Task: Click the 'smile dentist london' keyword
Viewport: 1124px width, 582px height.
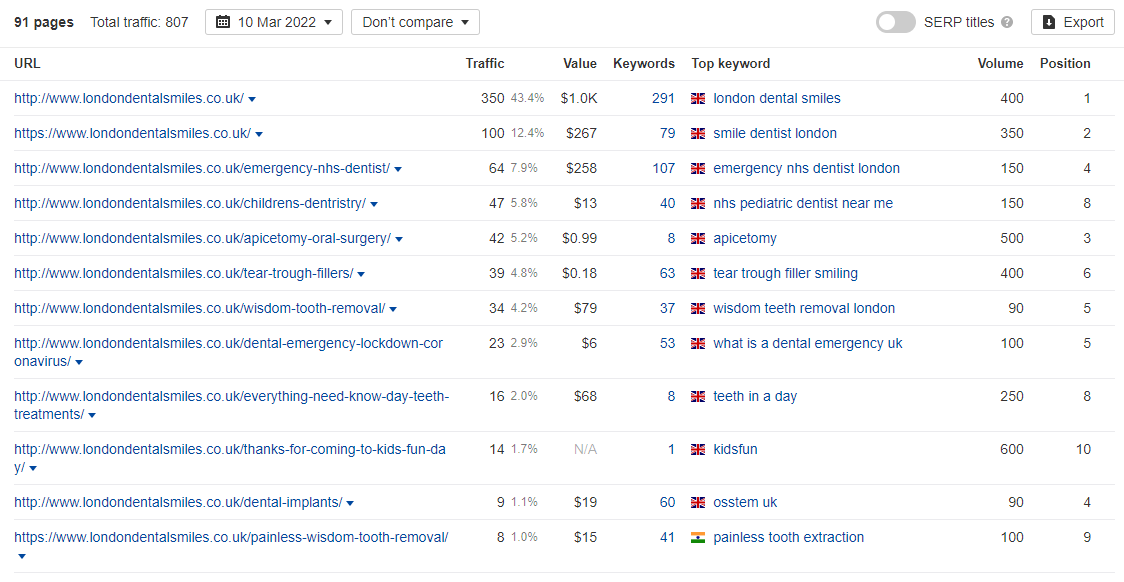Action: [775, 133]
